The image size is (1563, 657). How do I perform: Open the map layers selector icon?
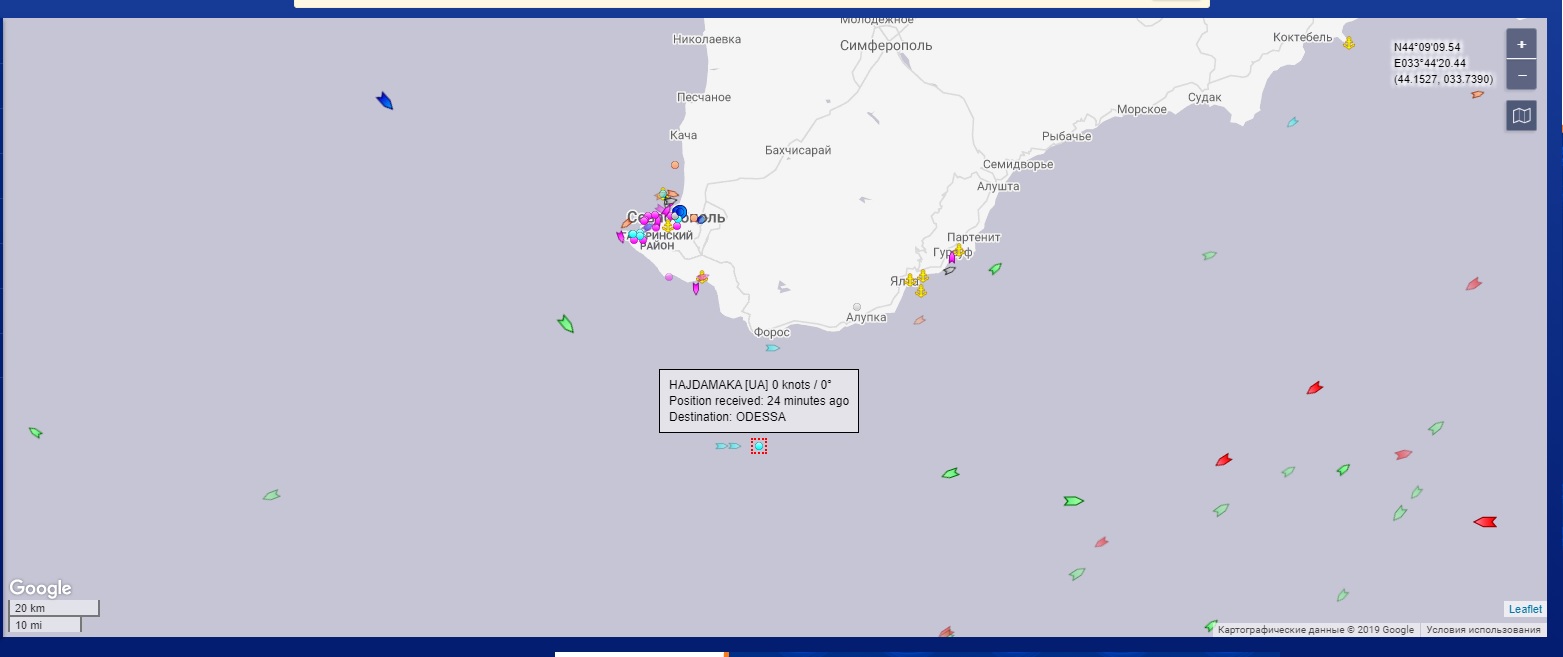pos(1521,116)
